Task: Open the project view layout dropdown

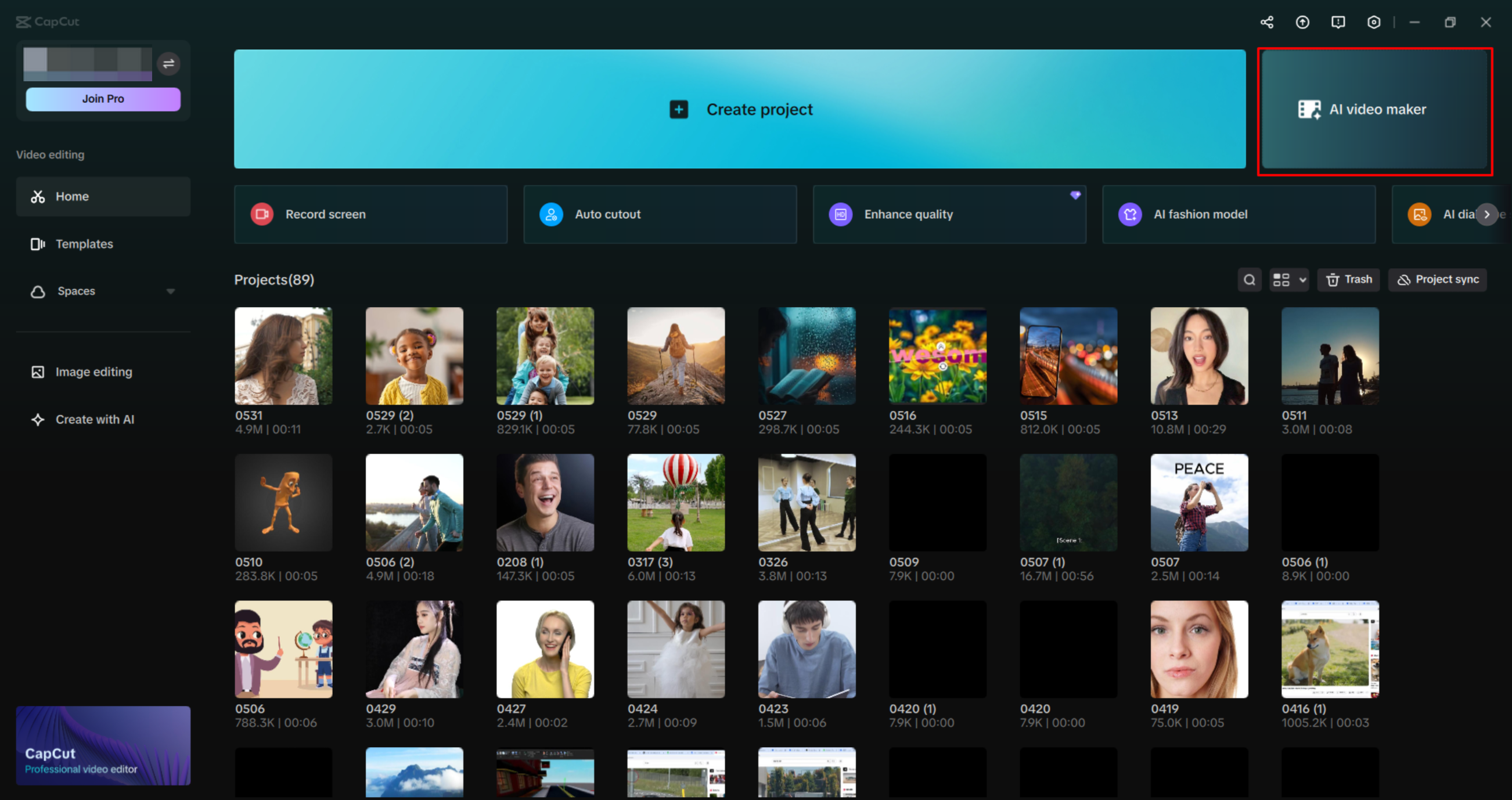Action: click(1289, 279)
